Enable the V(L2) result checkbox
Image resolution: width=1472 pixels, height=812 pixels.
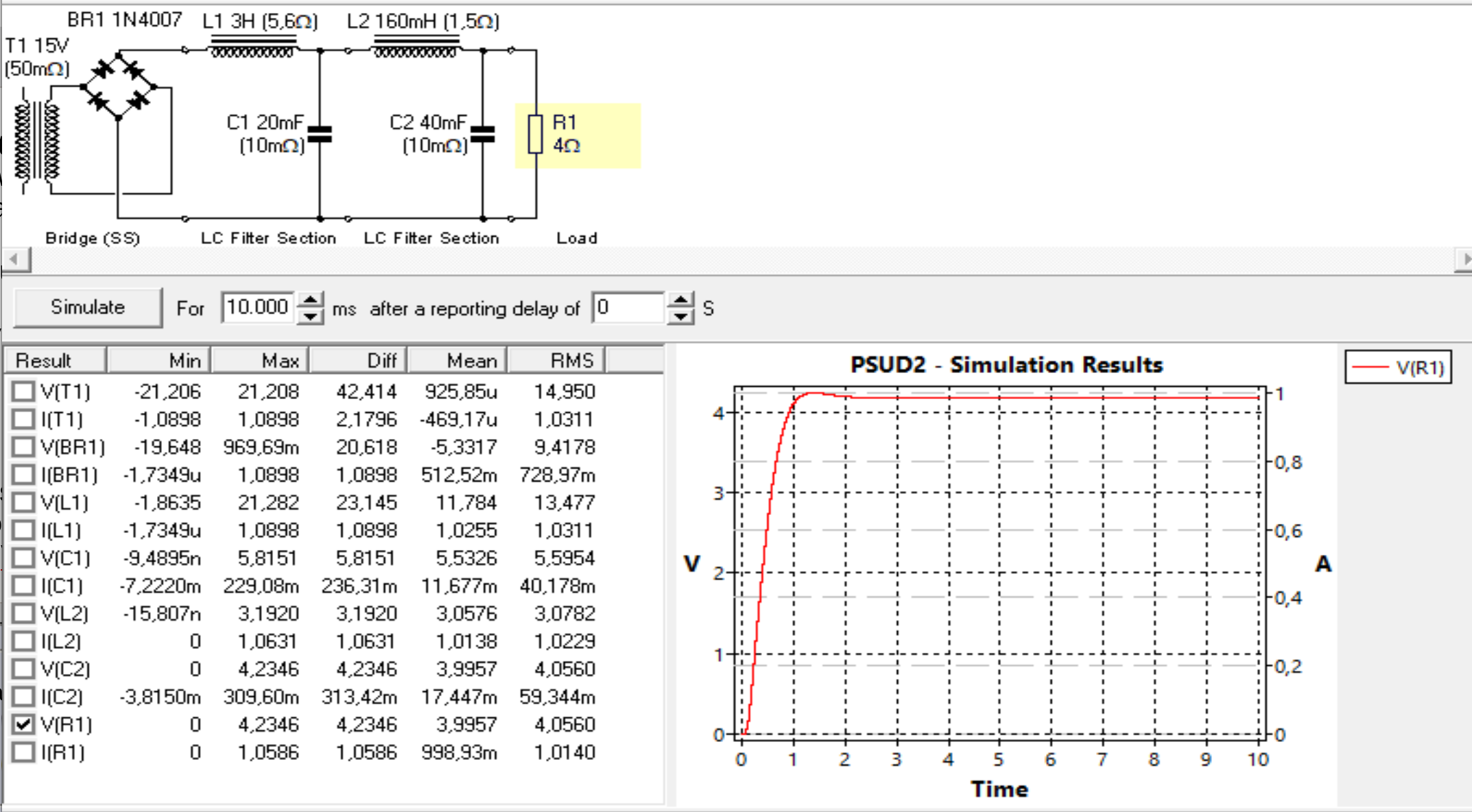[x=23, y=613]
